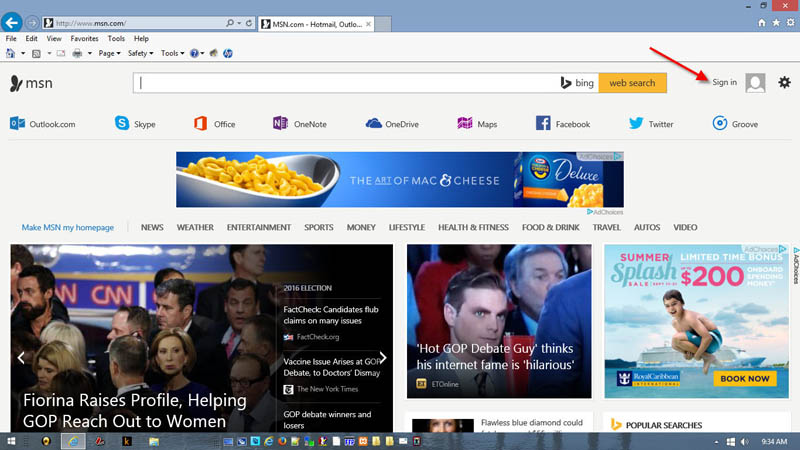Open the Page dropdown in command bar
The width and height of the screenshot is (800, 450).
pyautogui.click(x=109, y=53)
